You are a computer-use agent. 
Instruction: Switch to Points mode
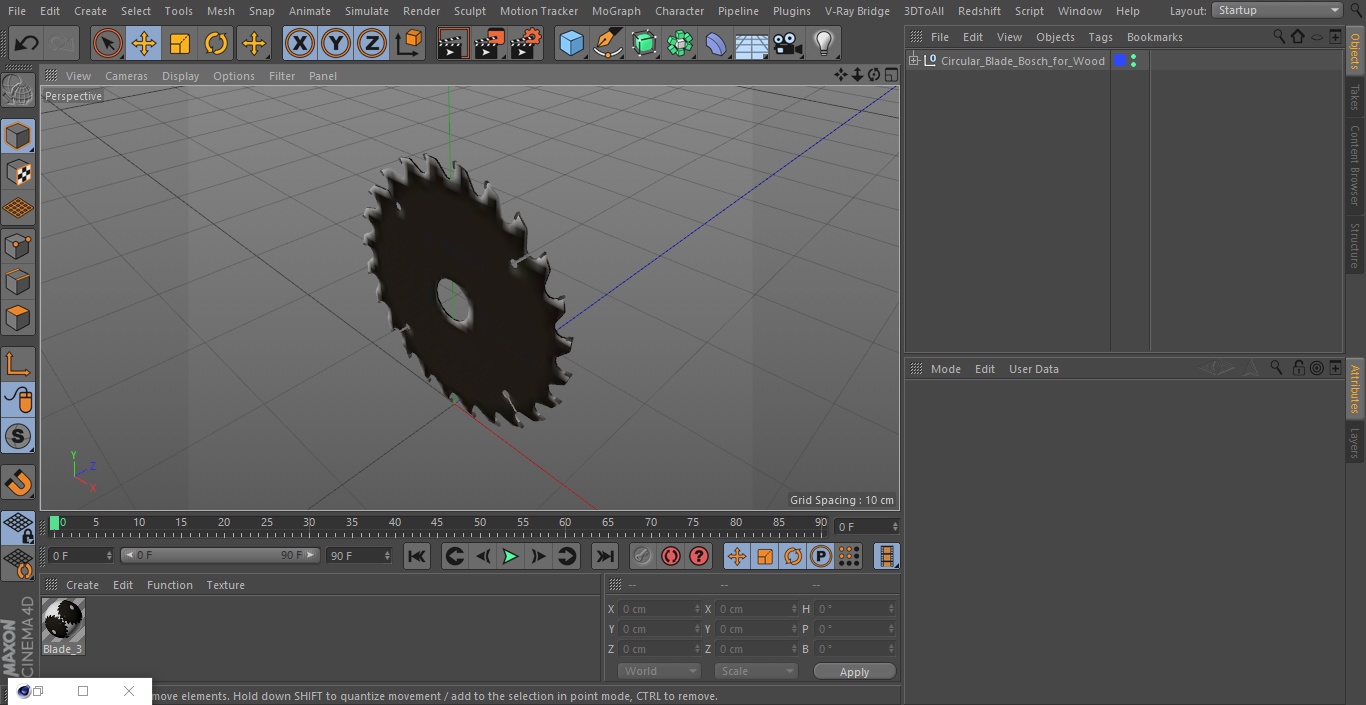click(18, 246)
